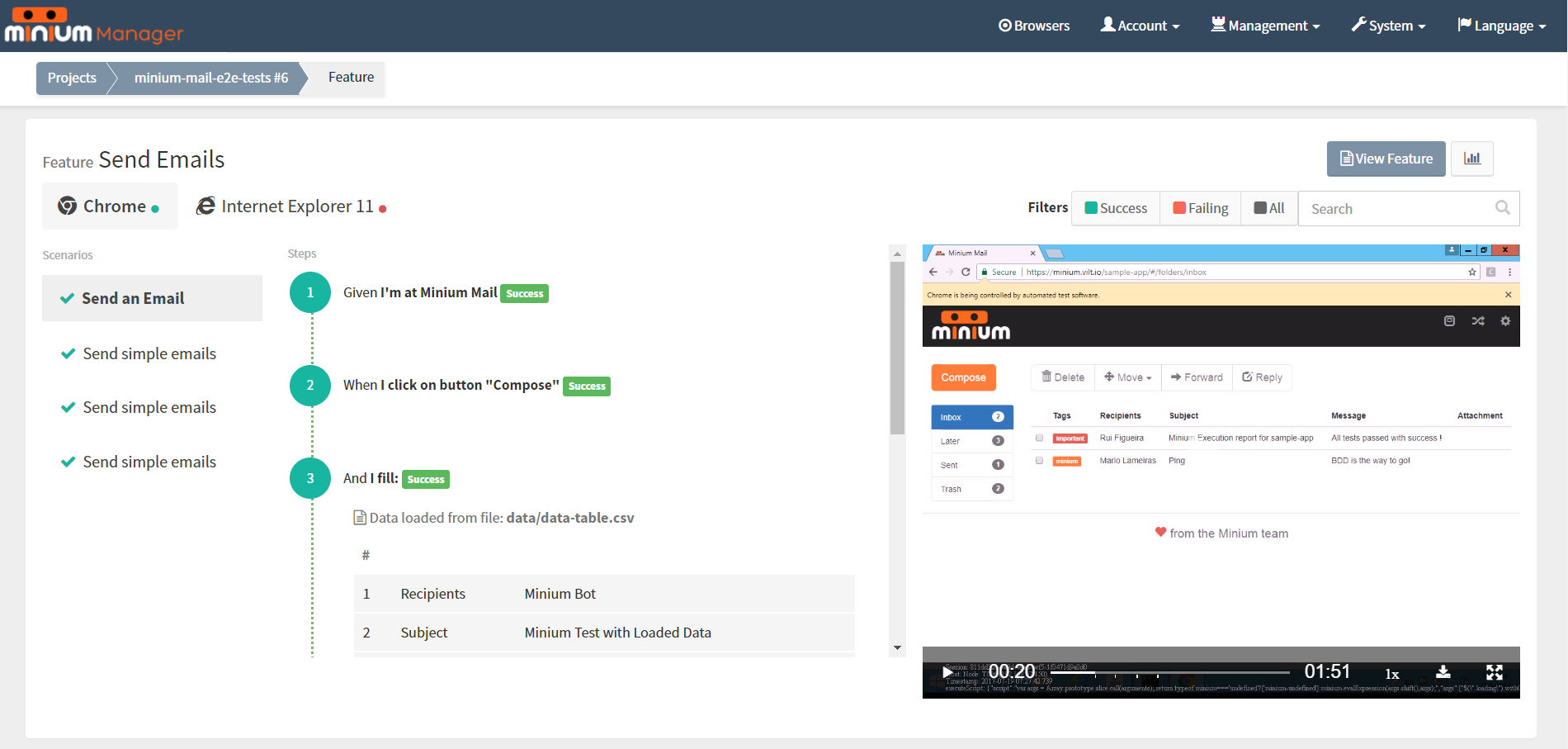The image size is (1568, 749).
Task: Click the View Feature button
Action: [x=1386, y=159]
